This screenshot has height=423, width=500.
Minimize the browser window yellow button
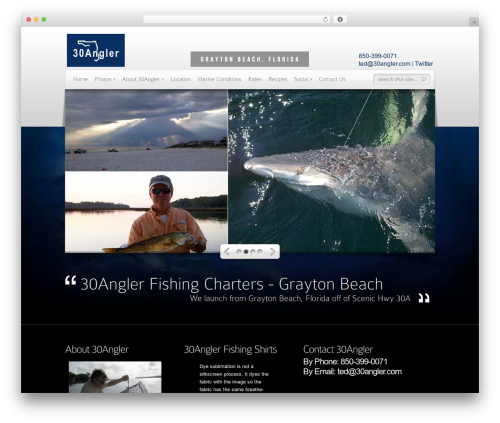(x=36, y=20)
